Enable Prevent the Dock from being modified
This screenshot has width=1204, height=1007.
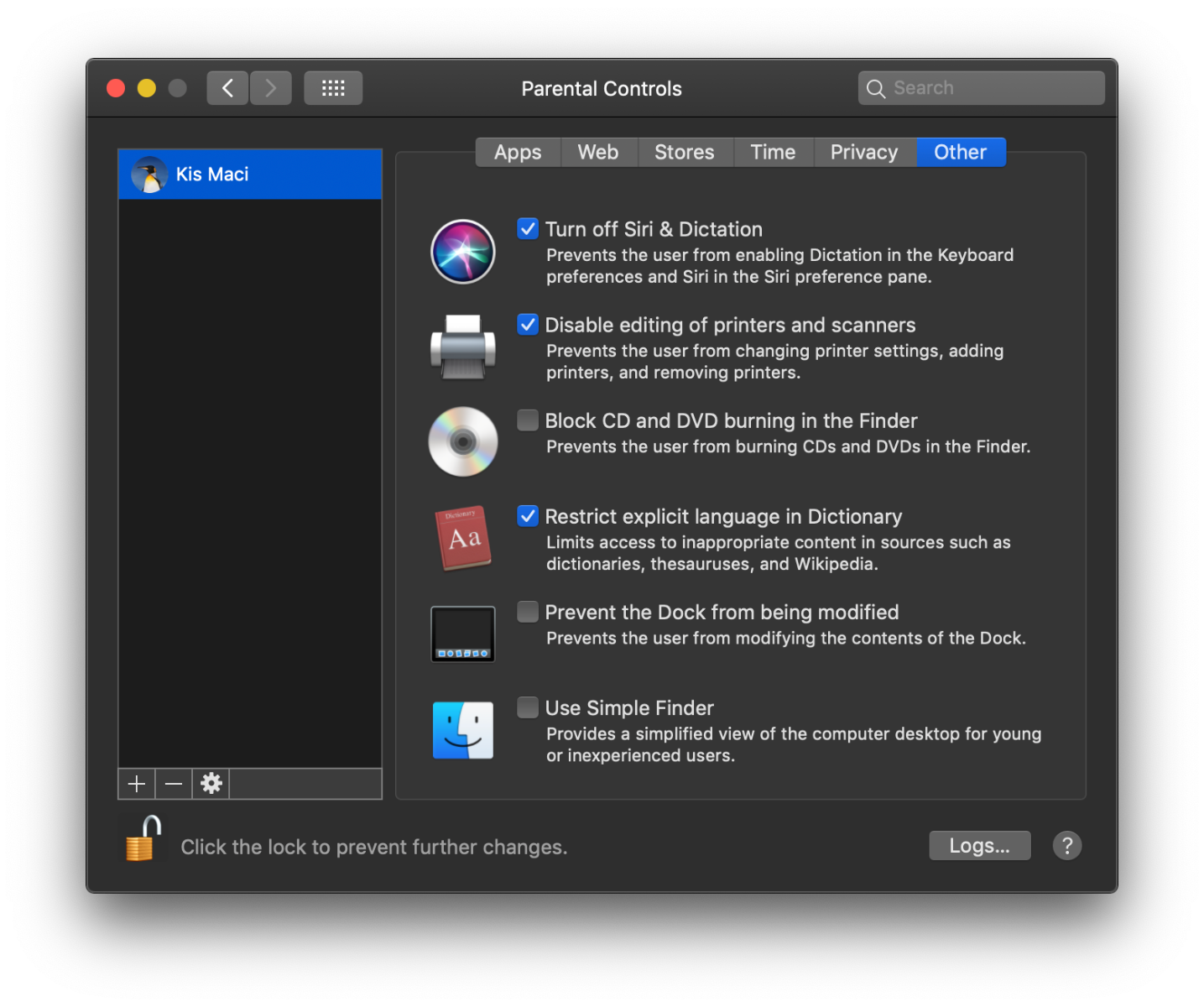tap(528, 611)
